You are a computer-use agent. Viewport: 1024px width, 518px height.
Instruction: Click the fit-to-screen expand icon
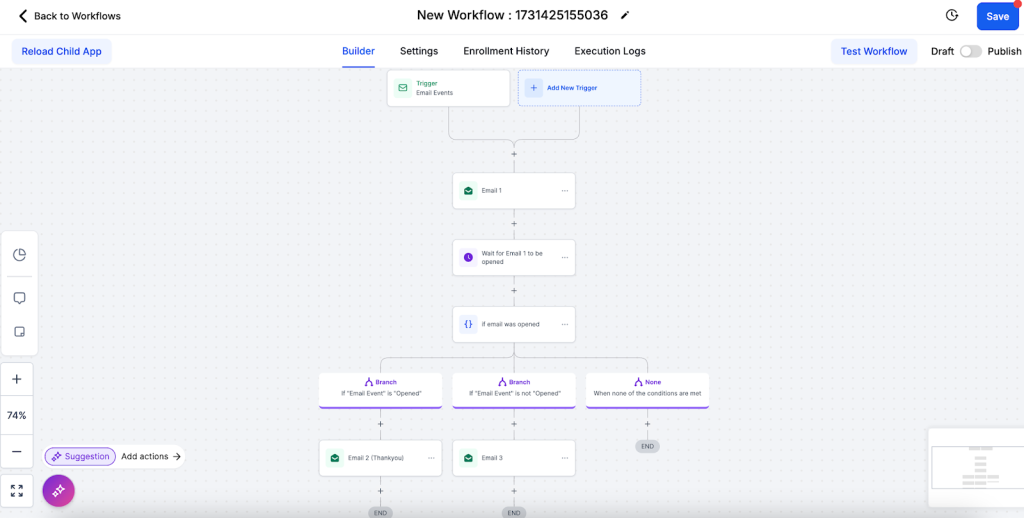[17, 491]
